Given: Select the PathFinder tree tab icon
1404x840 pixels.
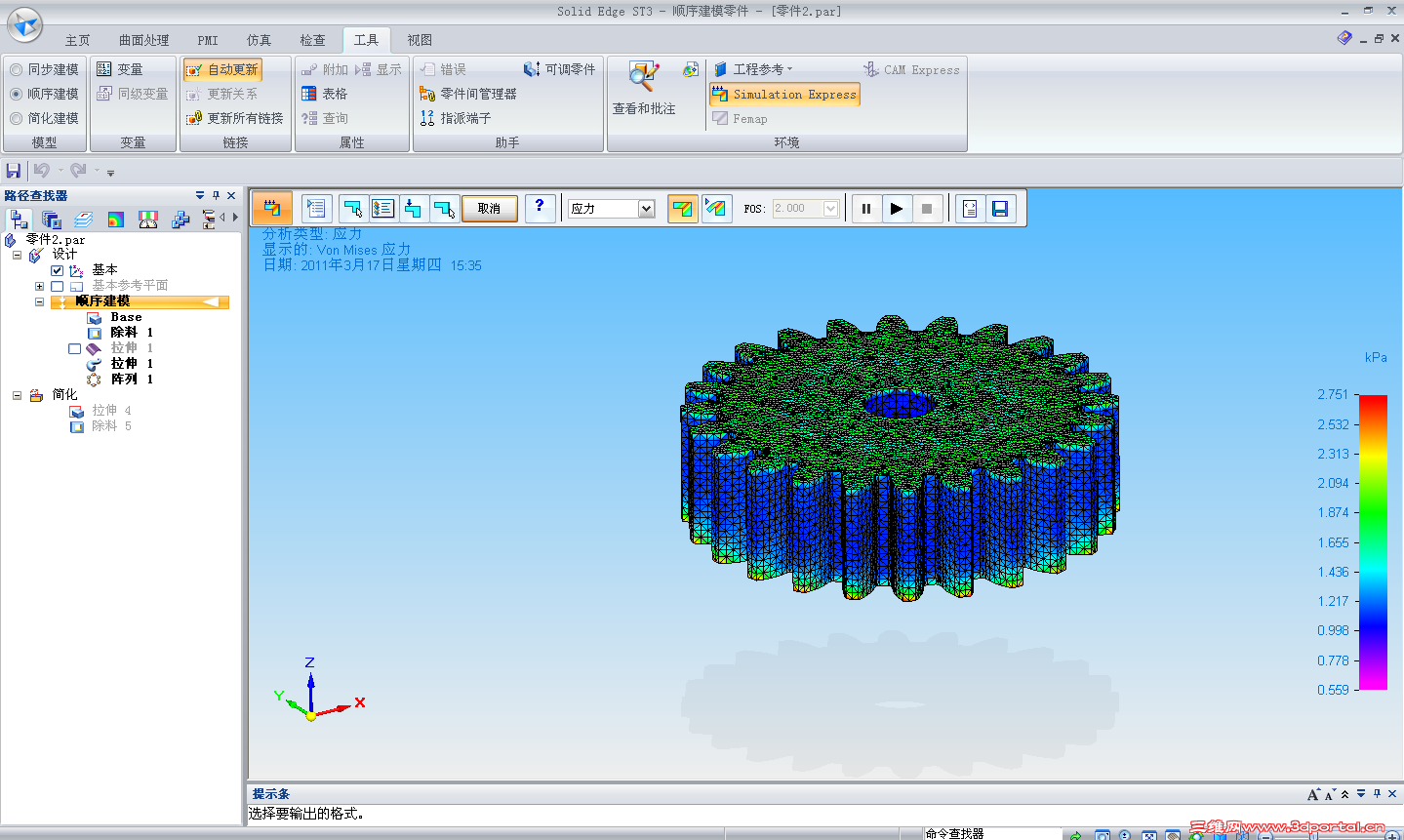Looking at the screenshot, I should (x=20, y=220).
